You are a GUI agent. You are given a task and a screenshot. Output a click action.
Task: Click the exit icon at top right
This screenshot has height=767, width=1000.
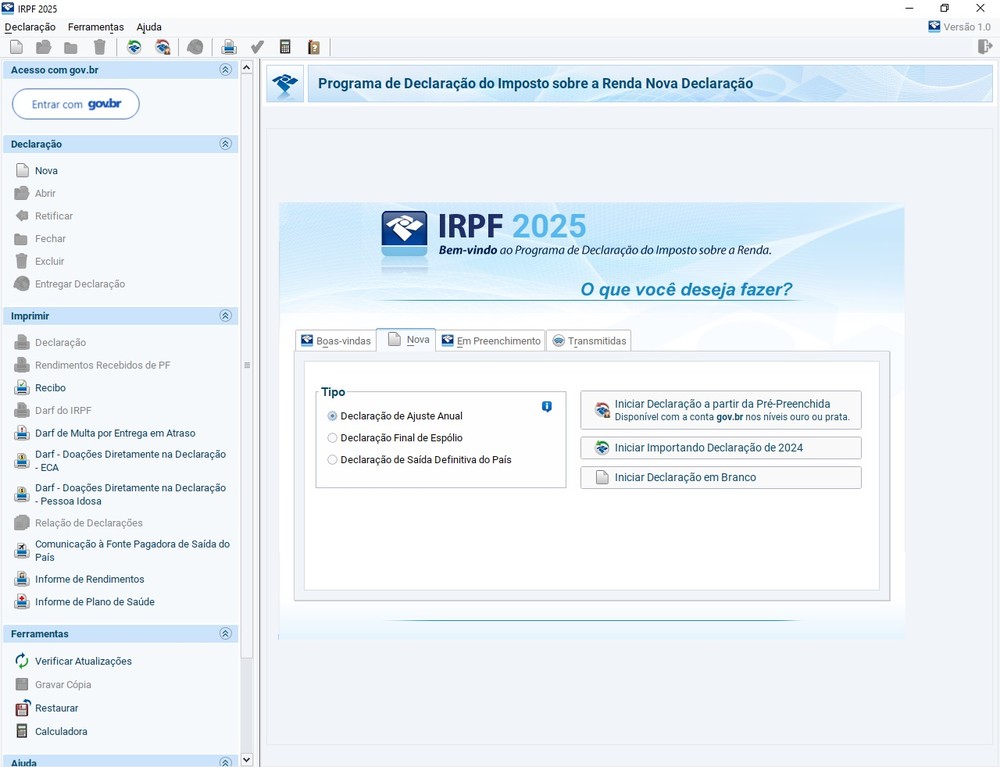[x=985, y=47]
